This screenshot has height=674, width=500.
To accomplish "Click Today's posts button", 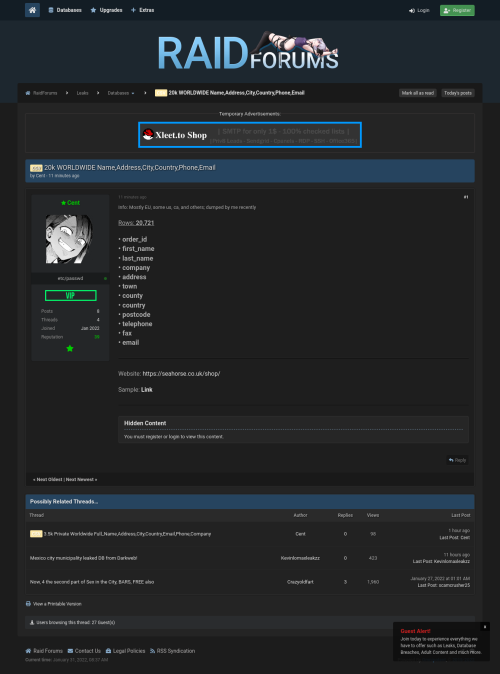I will coord(457,93).
